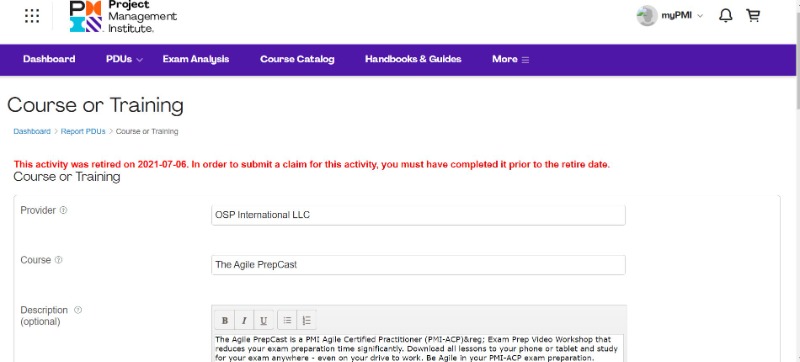Screen dimensions: 800x362
Task: Click the red retired activity notice
Action: [x=312, y=165]
